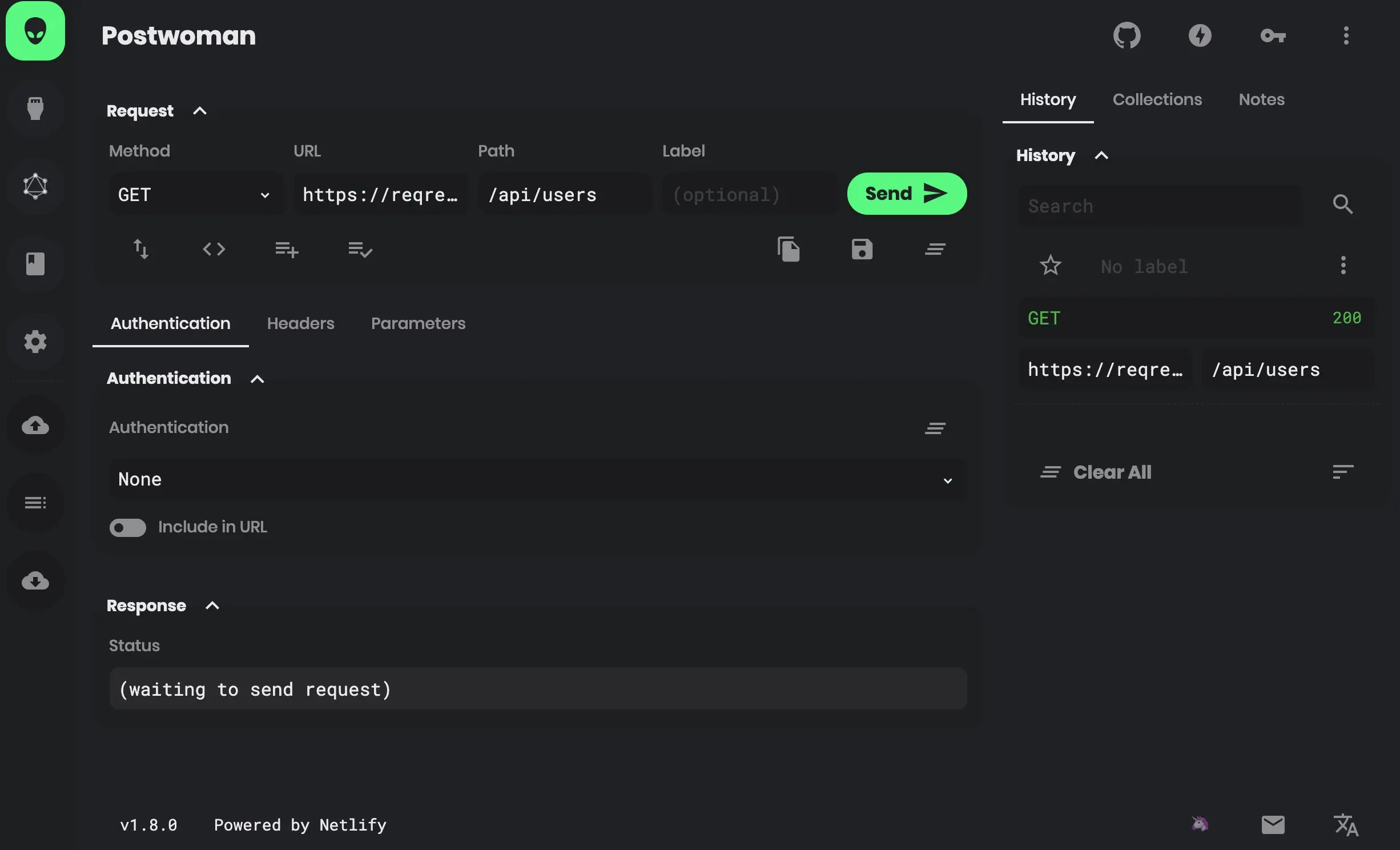Click the magnifier icon in History search
This screenshot has width=1400, height=850.
point(1343,205)
